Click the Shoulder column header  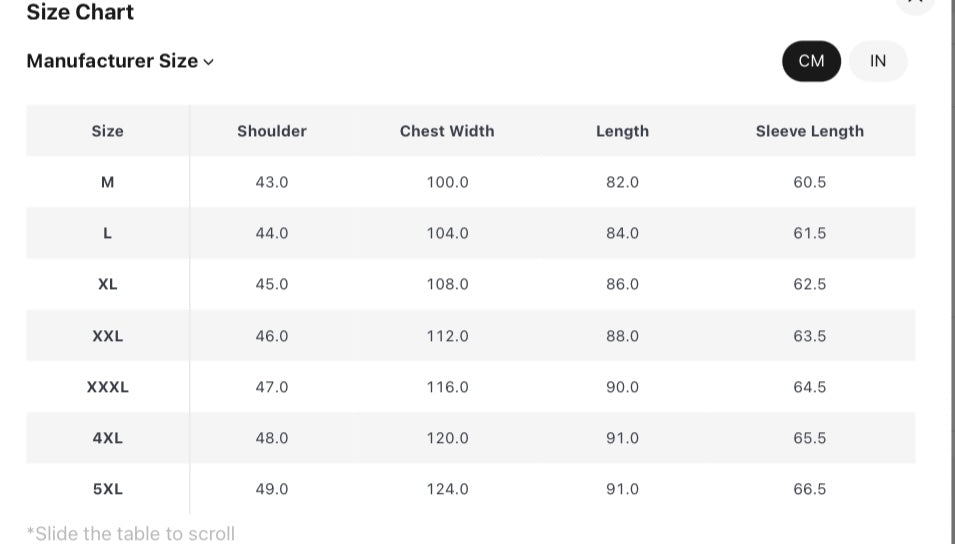(x=272, y=131)
